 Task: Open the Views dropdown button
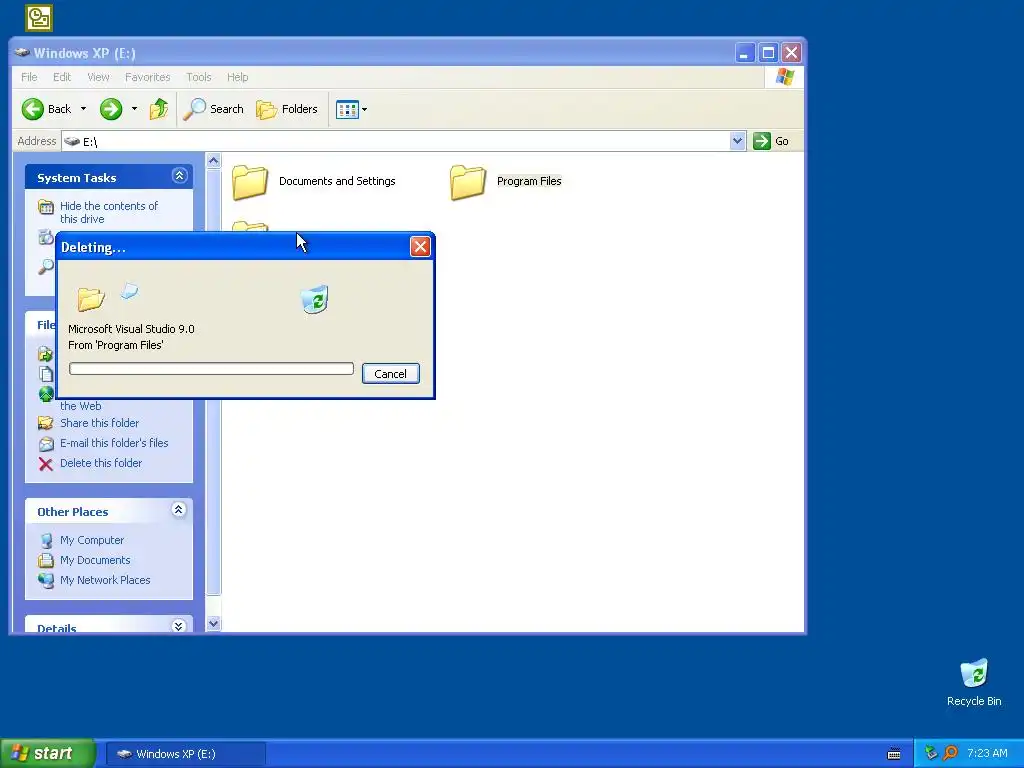click(351, 109)
